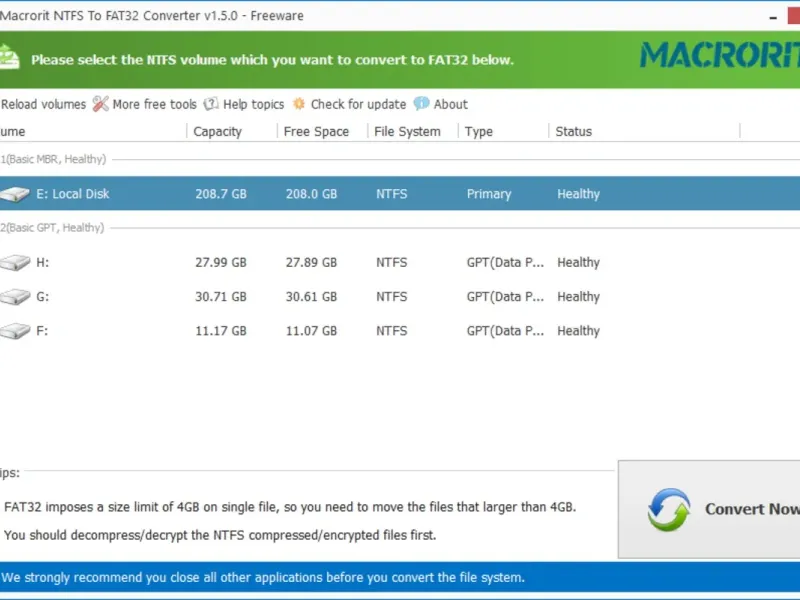
Task: Click Healthy status in G: row
Action: click(x=578, y=297)
